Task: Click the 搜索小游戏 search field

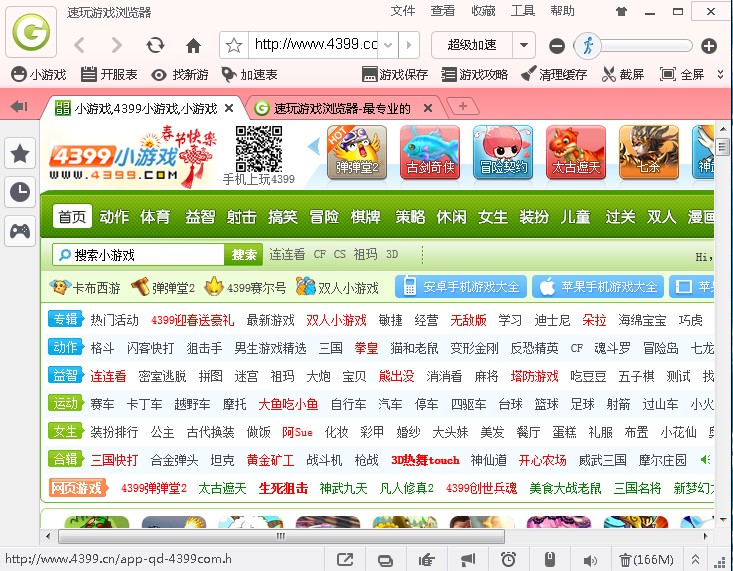Action: (x=138, y=255)
